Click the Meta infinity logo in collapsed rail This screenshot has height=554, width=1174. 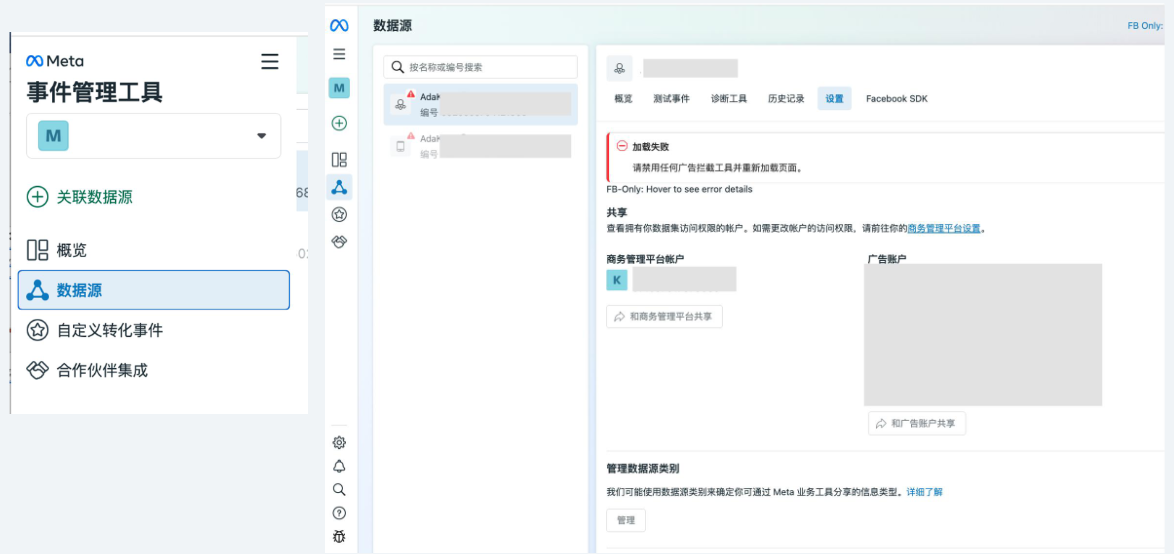(339, 25)
